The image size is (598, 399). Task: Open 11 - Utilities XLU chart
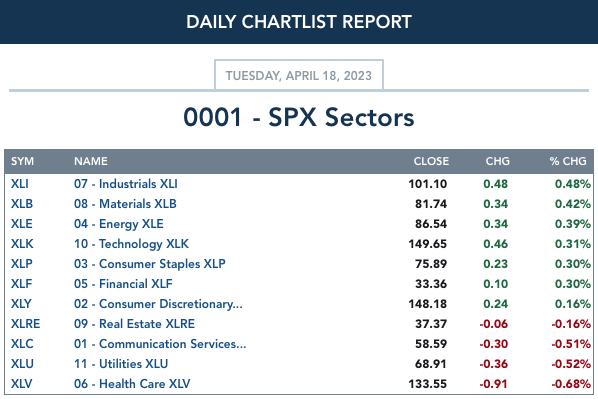tap(121, 364)
